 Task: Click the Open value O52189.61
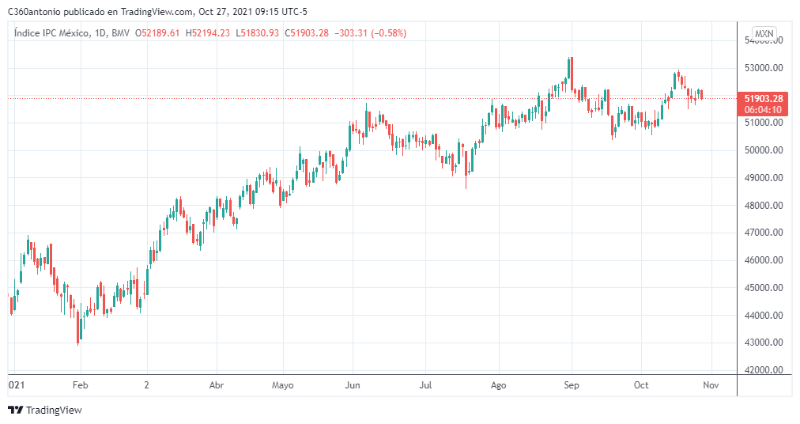coord(161,33)
